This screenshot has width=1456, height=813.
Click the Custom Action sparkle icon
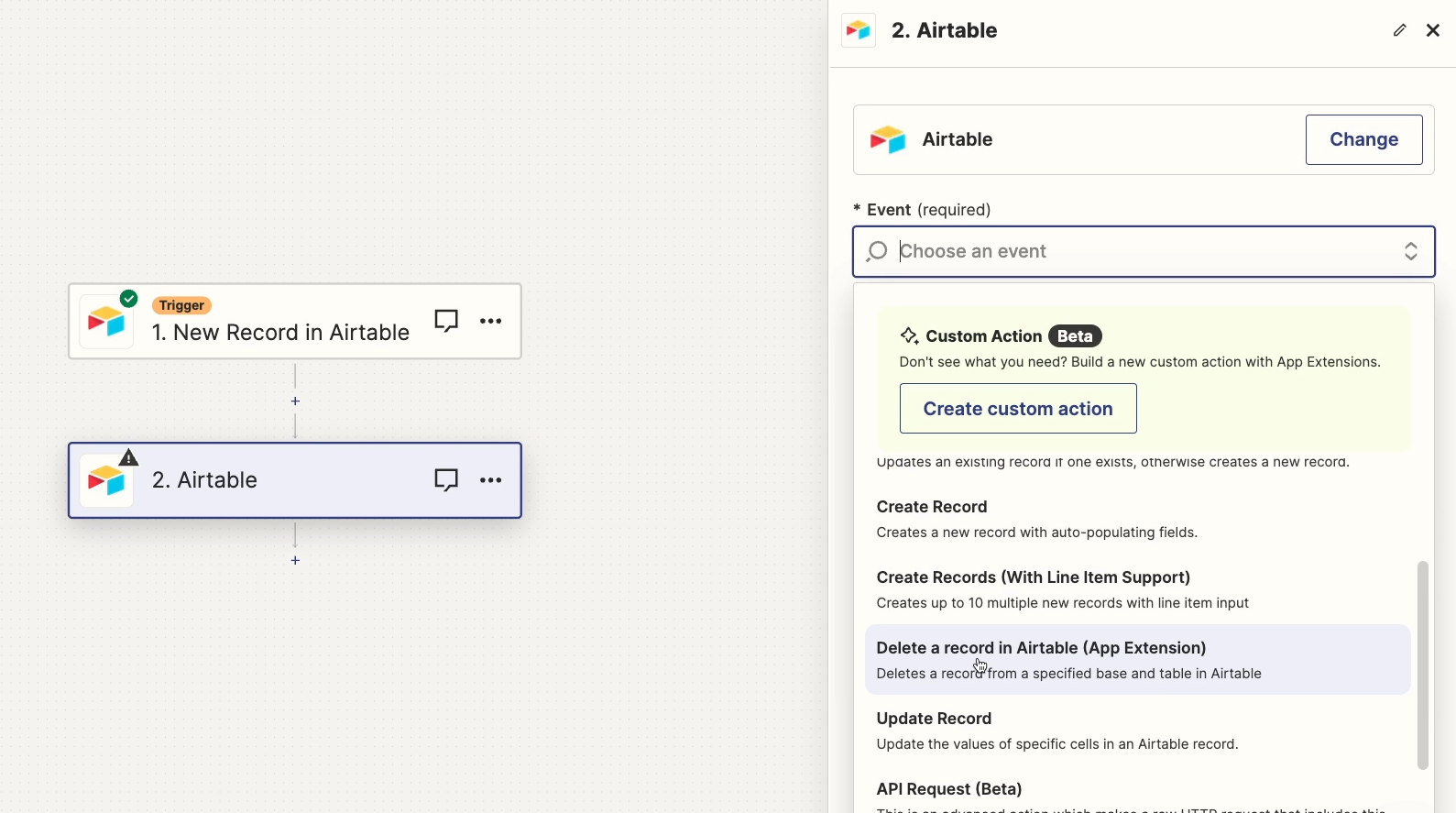tap(909, 336)
